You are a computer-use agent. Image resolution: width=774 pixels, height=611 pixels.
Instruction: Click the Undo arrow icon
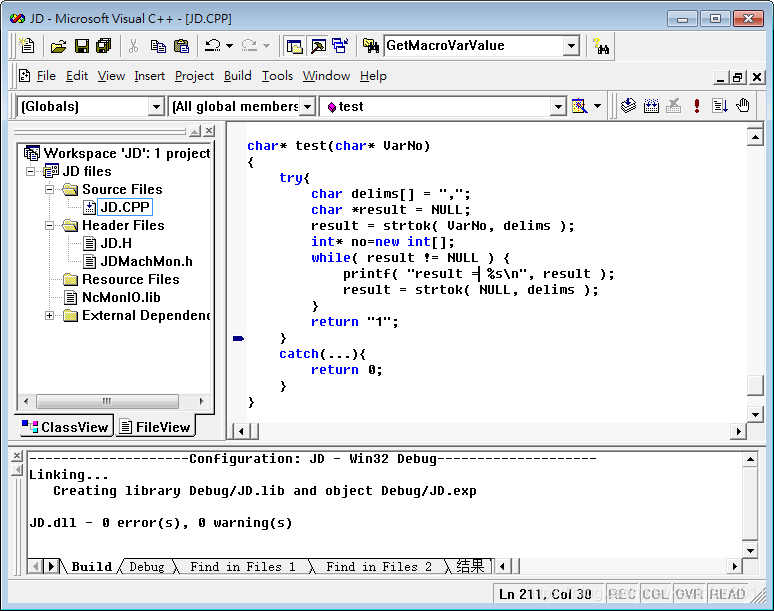coord(213,46)
